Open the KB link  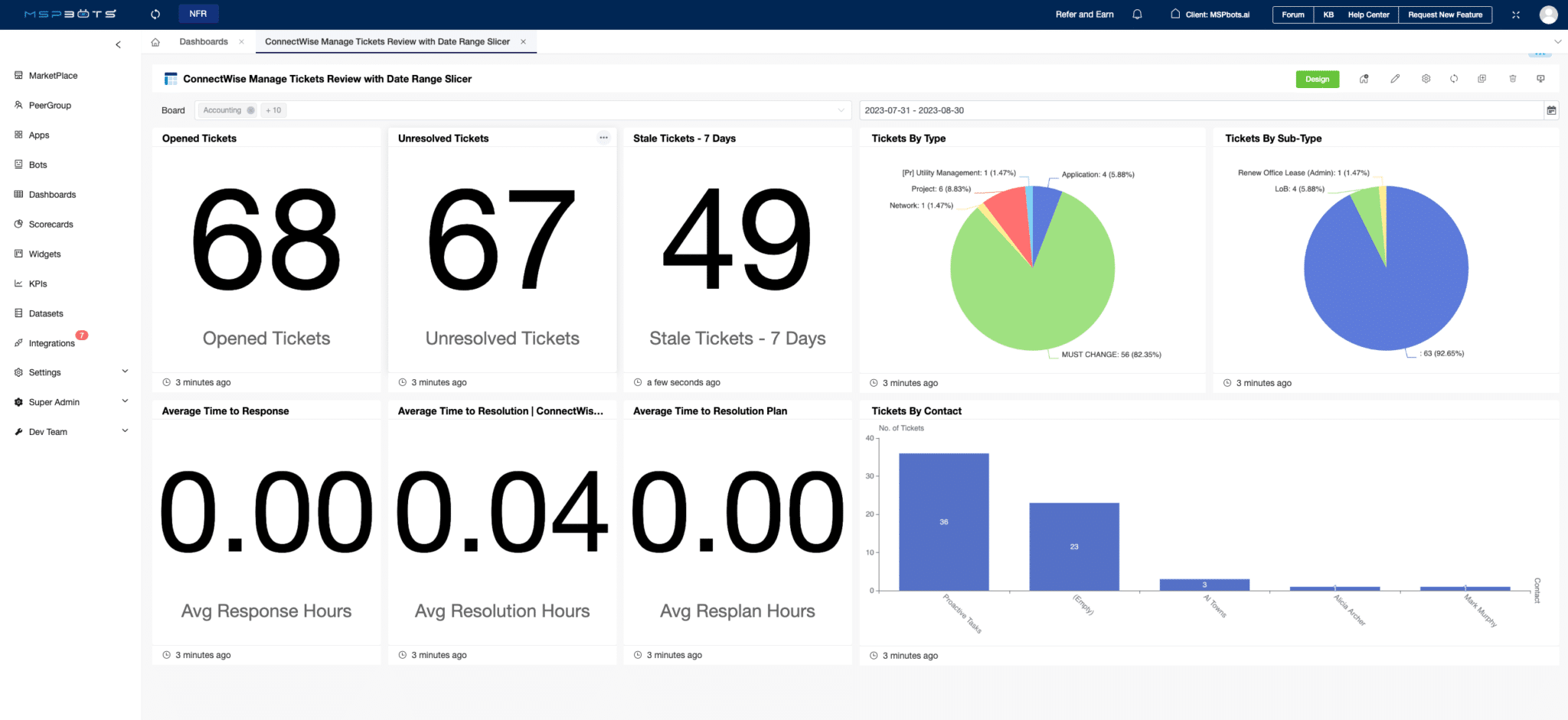[1328, 15]
